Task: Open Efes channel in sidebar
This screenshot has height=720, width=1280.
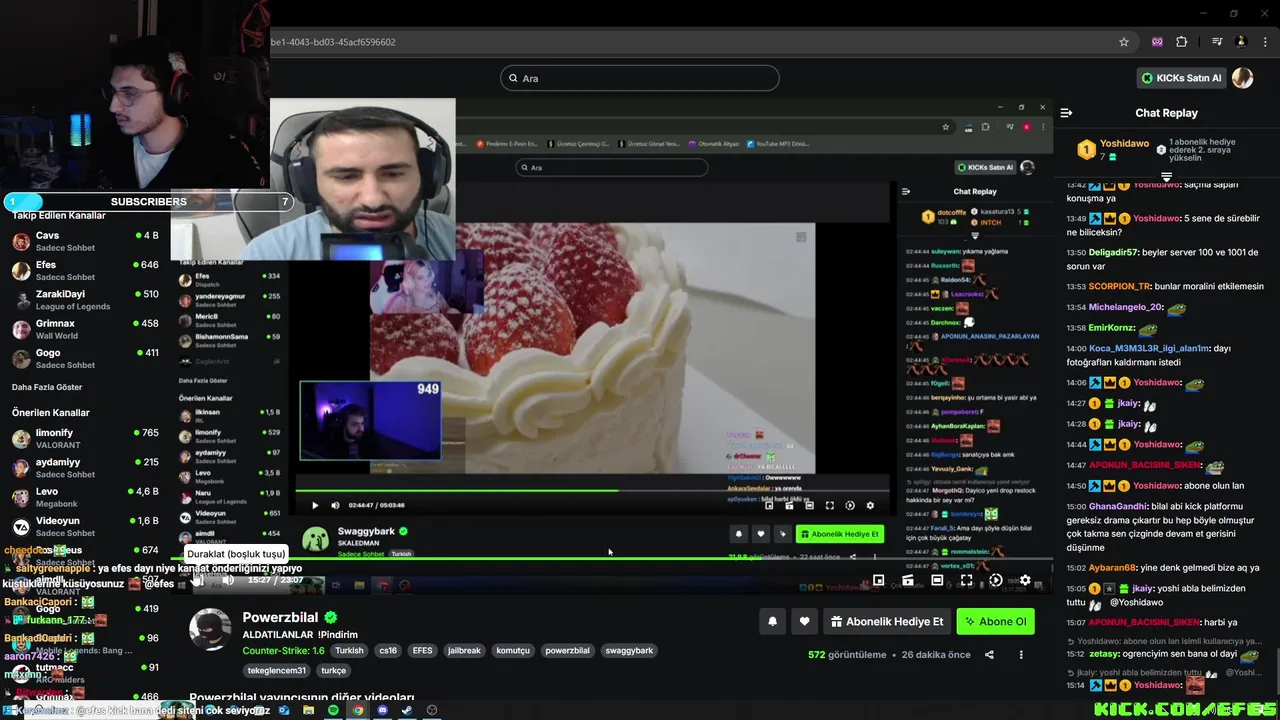Action: tap(85, 270)
